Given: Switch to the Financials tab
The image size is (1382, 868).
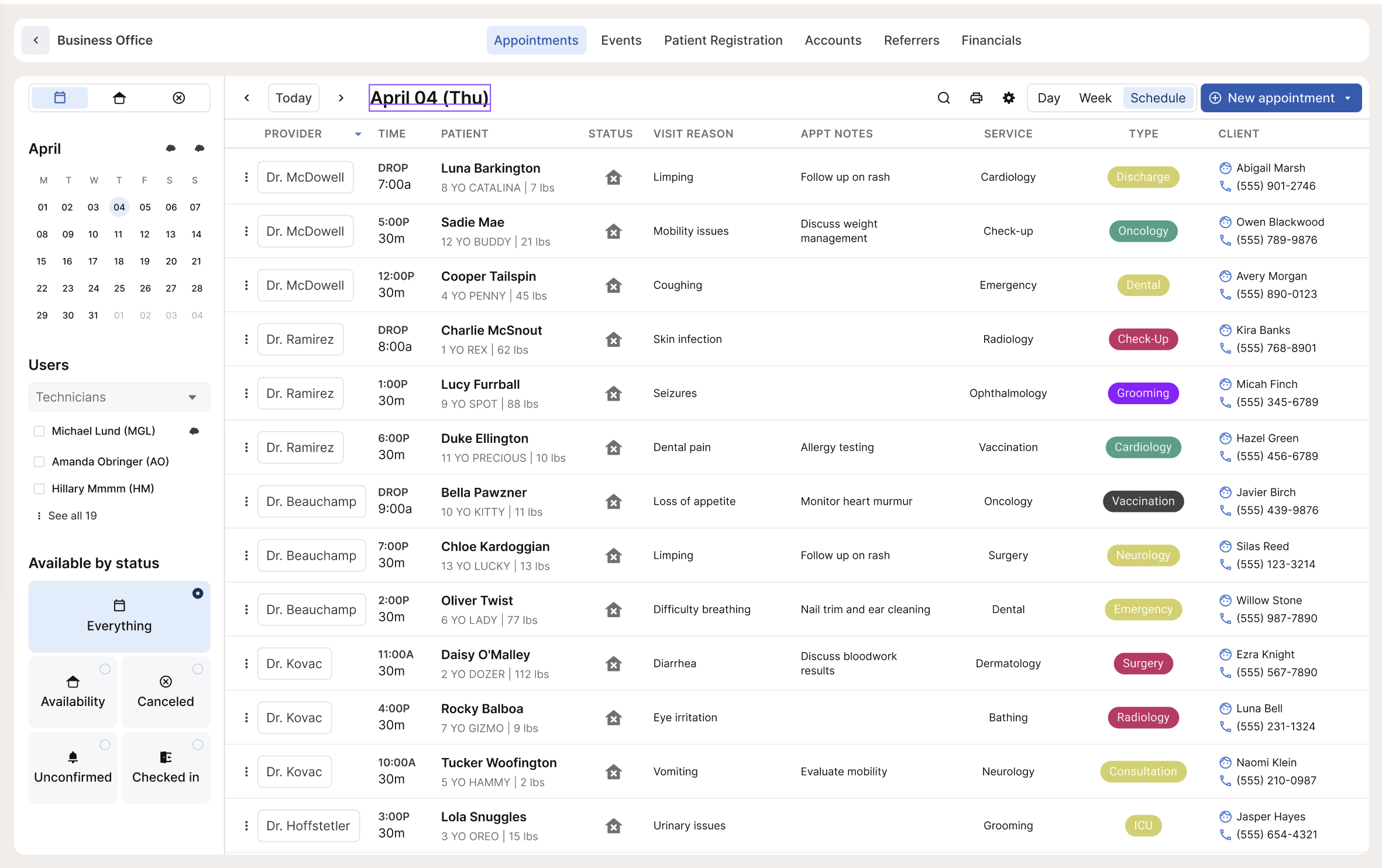Looking at the screenshot, I should coord(991,40).
